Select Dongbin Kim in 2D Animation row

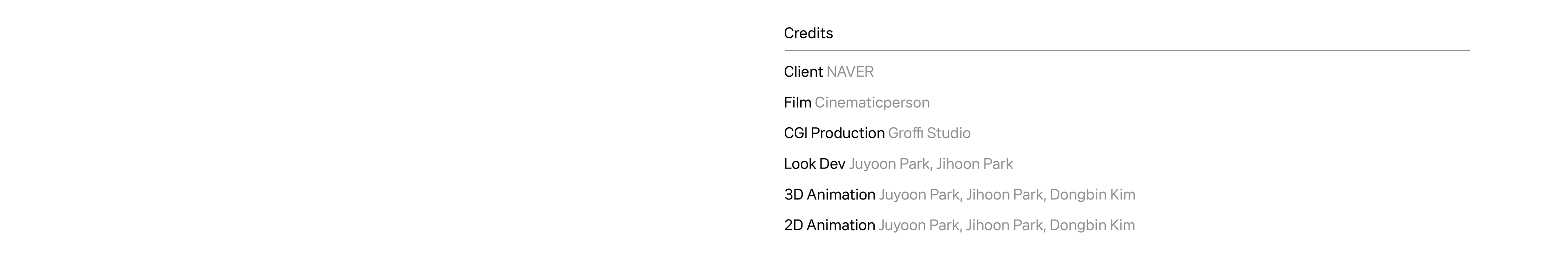tap(1092, 225)
